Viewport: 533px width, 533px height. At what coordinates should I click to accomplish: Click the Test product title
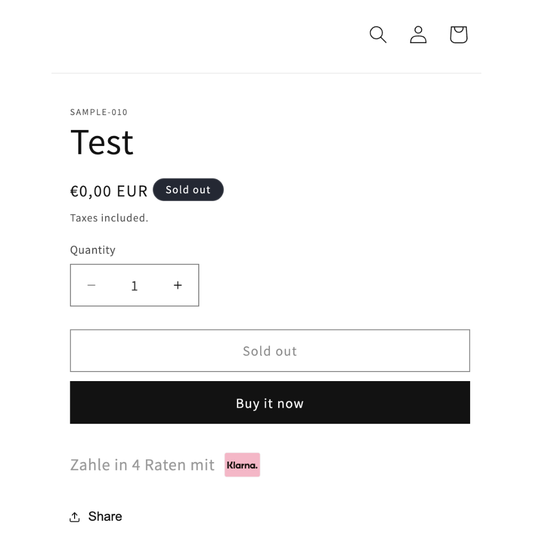102,142
